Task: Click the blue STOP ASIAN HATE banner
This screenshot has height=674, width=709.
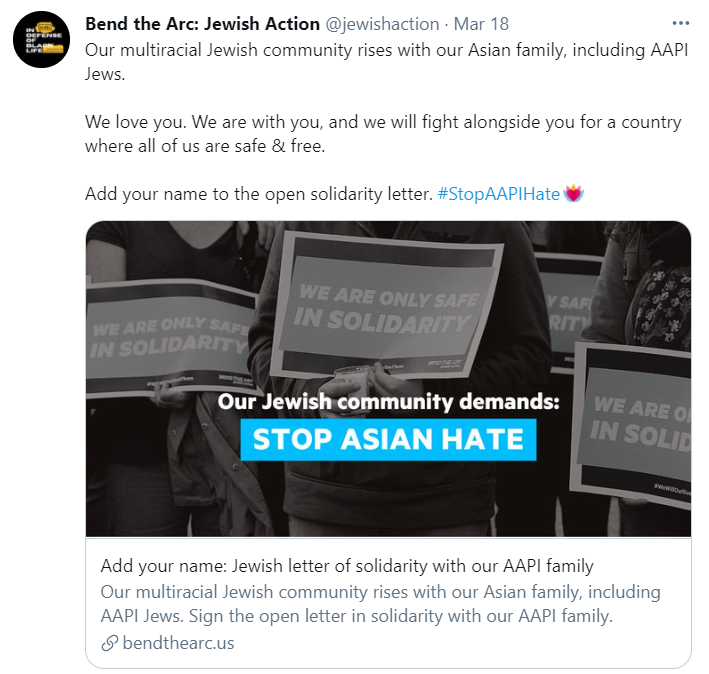Action: (388, 440)
